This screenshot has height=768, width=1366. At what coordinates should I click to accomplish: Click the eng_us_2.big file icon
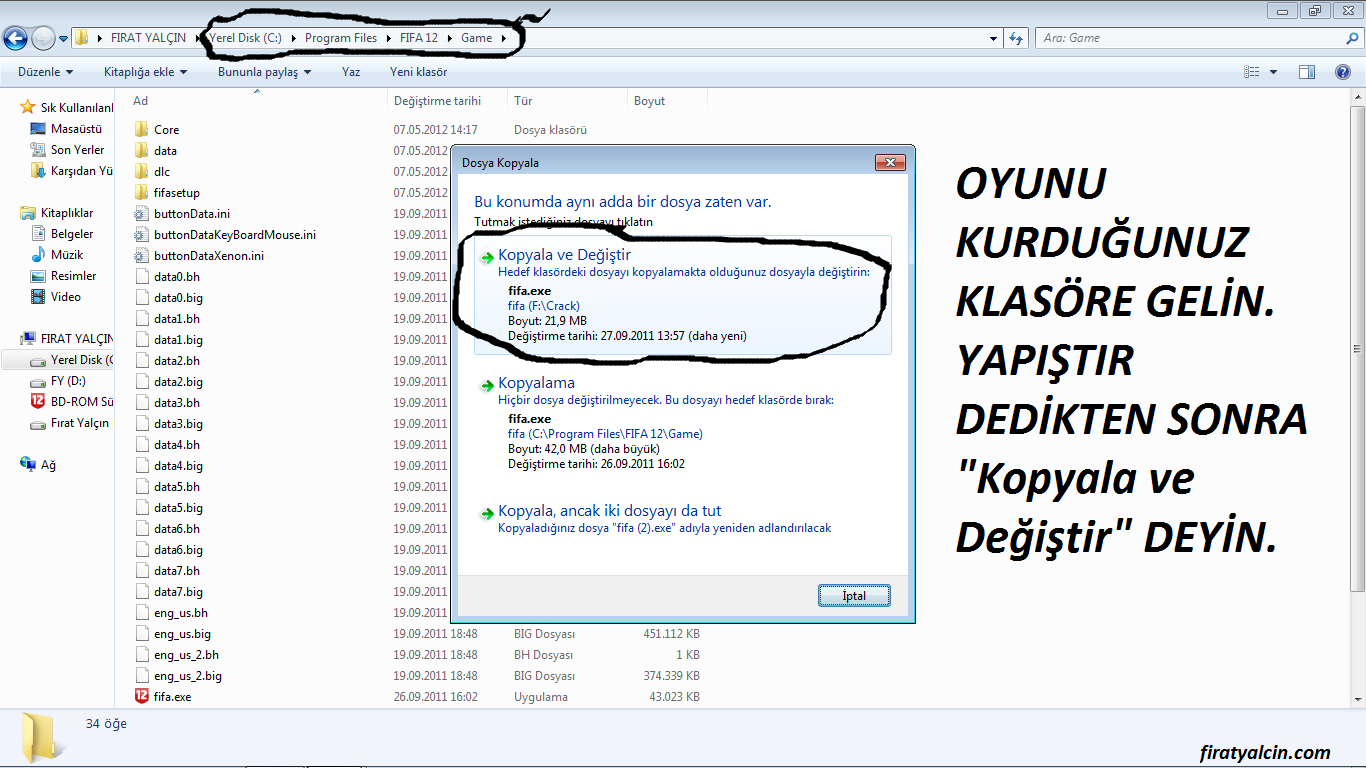[x=141, y=675]
